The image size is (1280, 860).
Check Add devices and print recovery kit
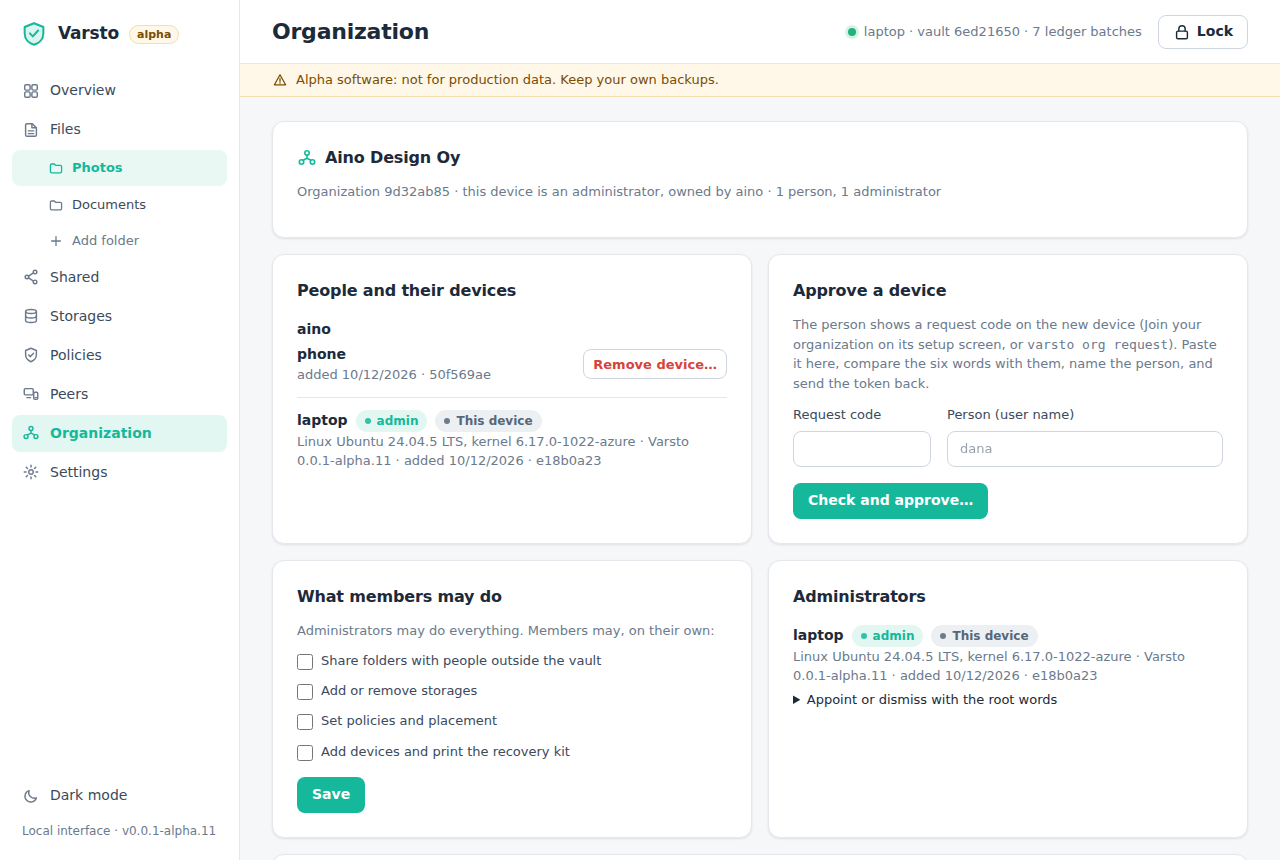click(305, 753)
